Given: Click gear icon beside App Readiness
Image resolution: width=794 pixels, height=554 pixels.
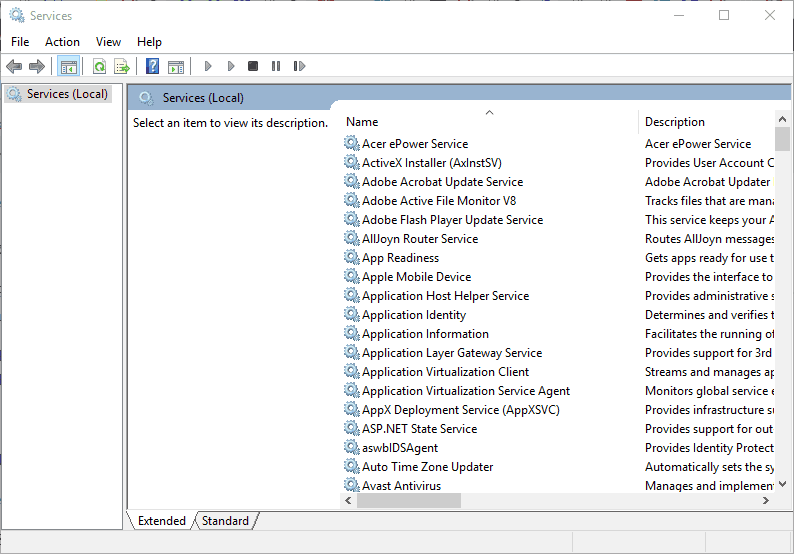Looking at the screenshot, I should pyautogui.click(x=352, y=257).
